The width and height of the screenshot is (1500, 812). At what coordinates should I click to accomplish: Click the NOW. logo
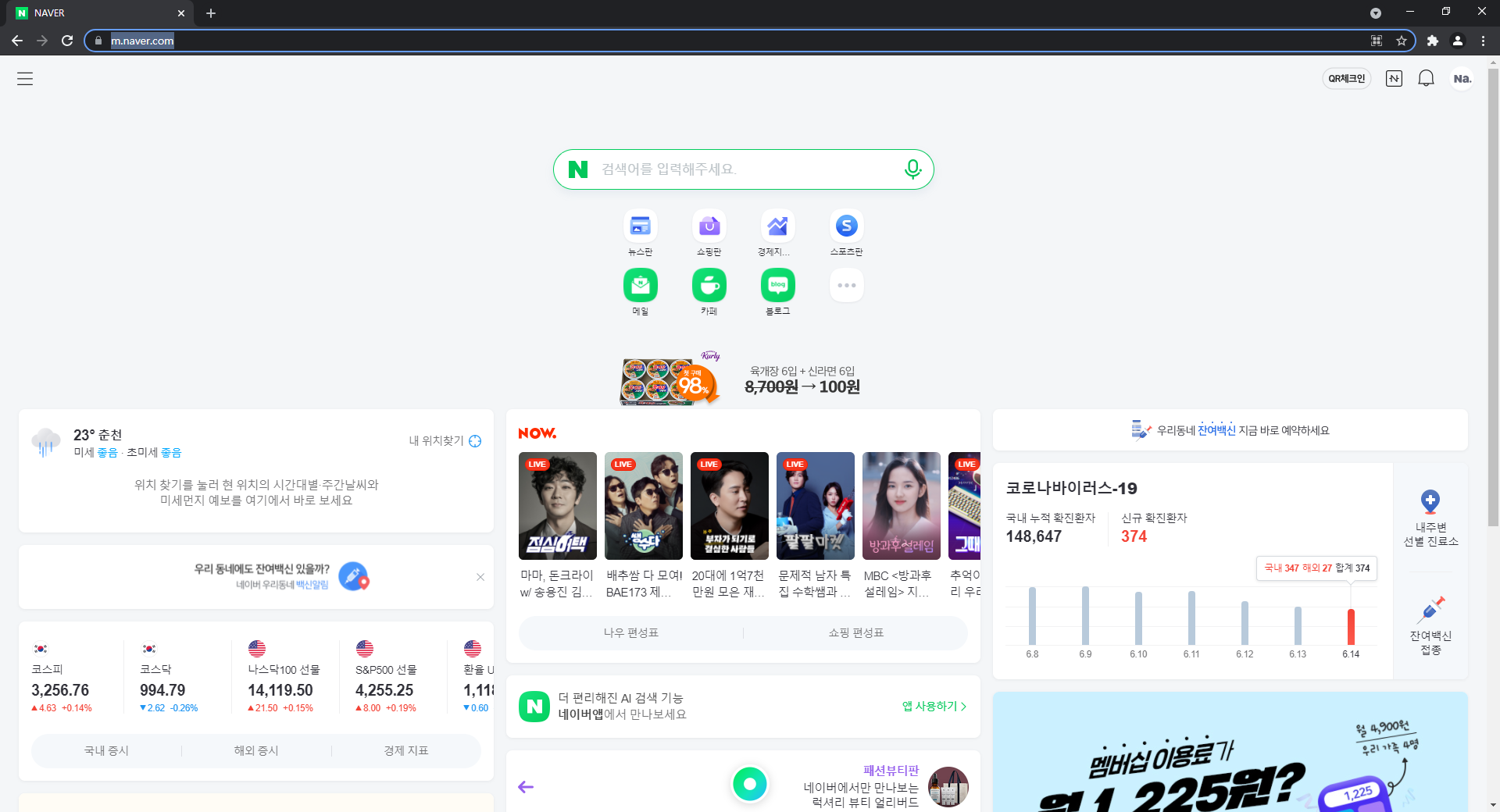[x=537, y=433]
